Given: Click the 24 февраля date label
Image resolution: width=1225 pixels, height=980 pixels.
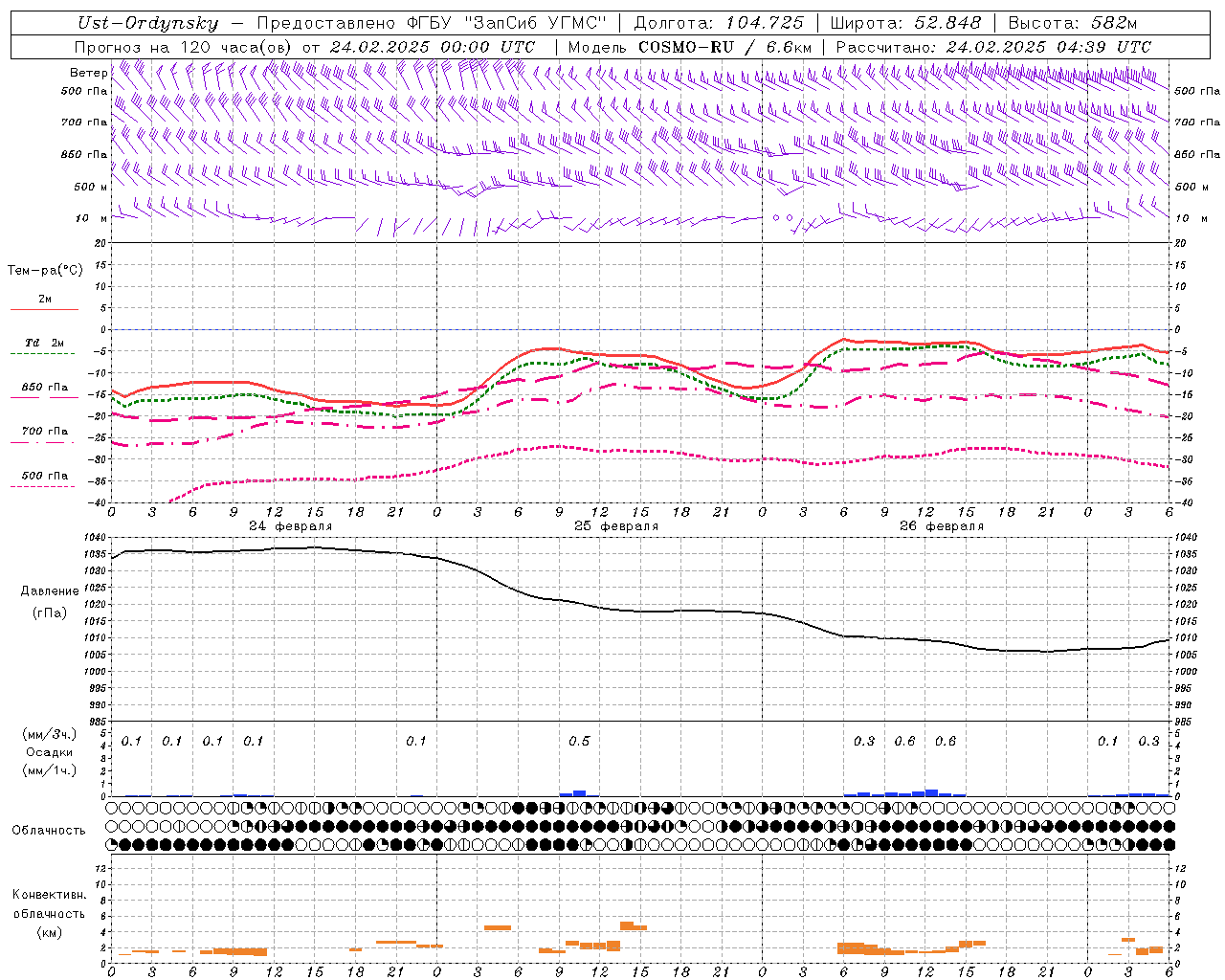Looking at the screenshot, I should (x=291, y=526).
